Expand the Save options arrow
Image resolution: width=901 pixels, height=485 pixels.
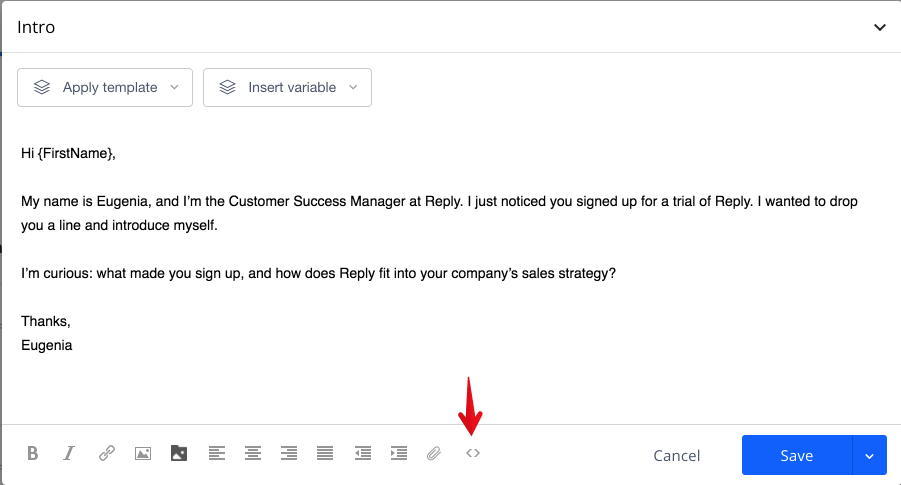pyautogui.click(x=869, y=455)
